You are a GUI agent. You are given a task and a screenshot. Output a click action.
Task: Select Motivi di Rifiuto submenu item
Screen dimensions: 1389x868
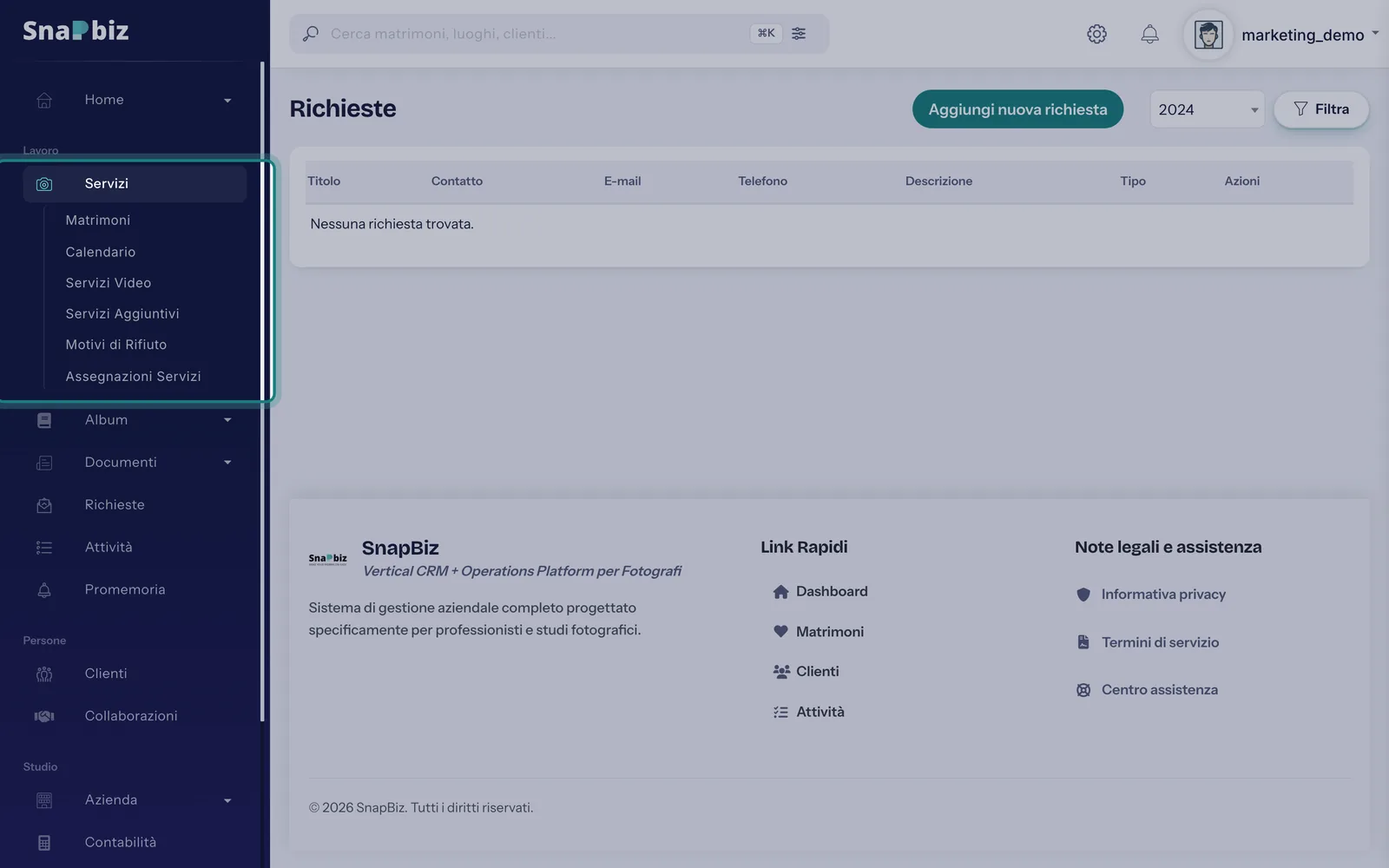pos(116,345)
